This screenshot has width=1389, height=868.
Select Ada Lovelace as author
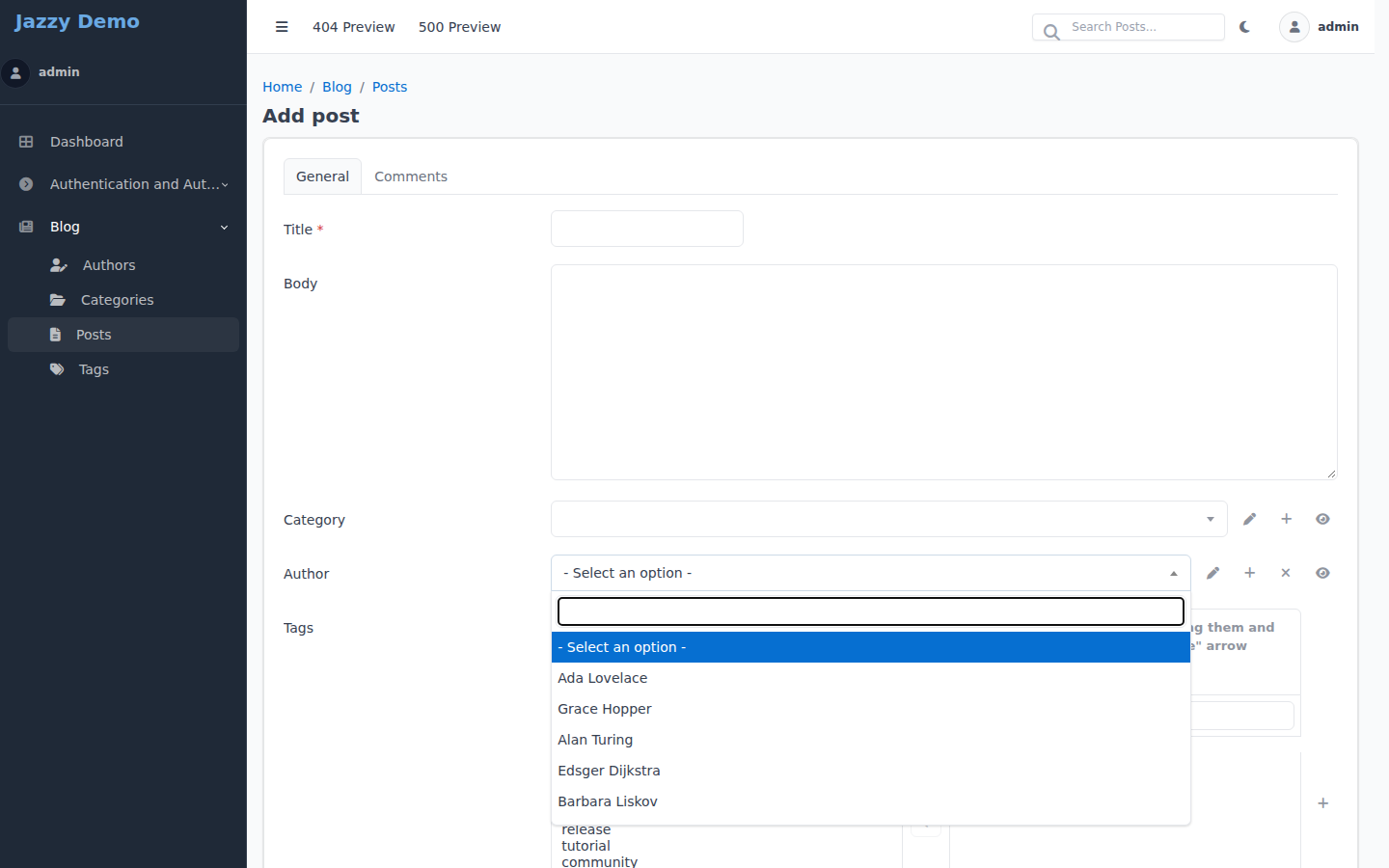[870, 678]
